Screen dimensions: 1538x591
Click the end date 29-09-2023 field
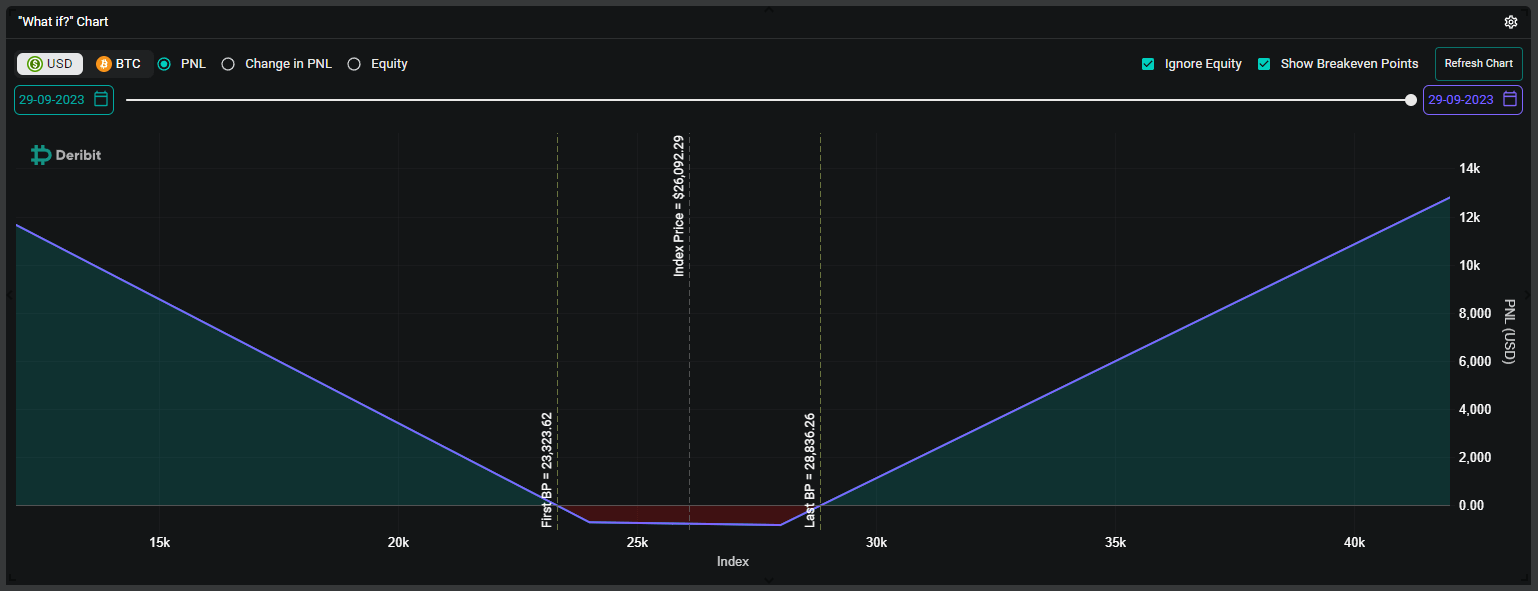(x=1473, y=100)
